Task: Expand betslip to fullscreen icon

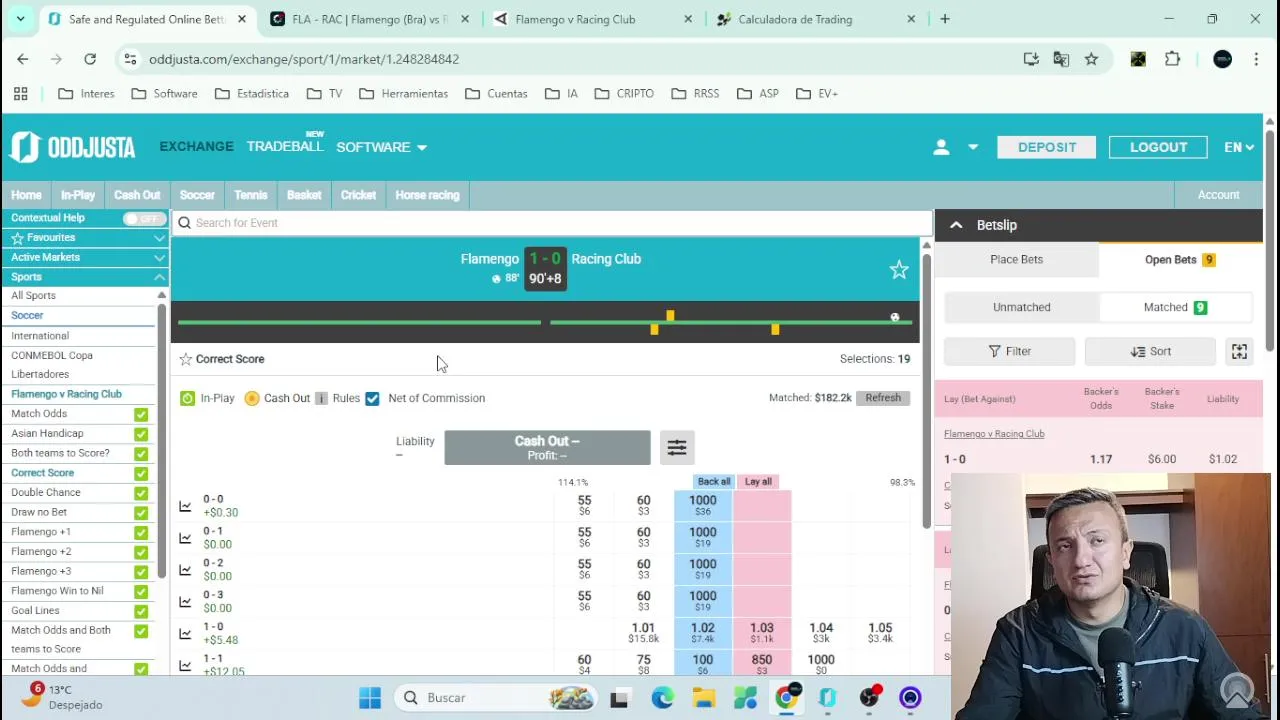Action: (x=1239, y=351)
